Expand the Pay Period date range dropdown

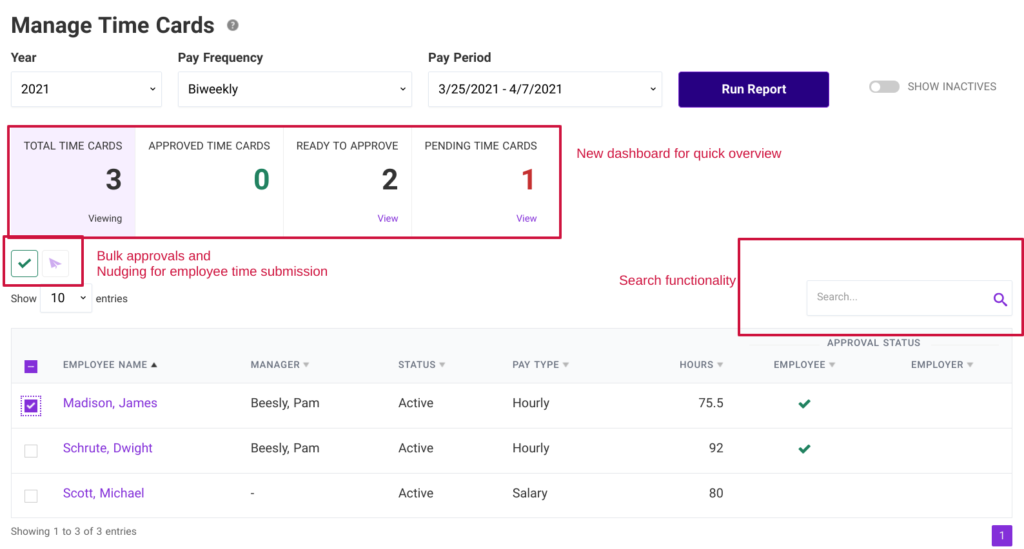pyautogui.click(x=545, y=89)
